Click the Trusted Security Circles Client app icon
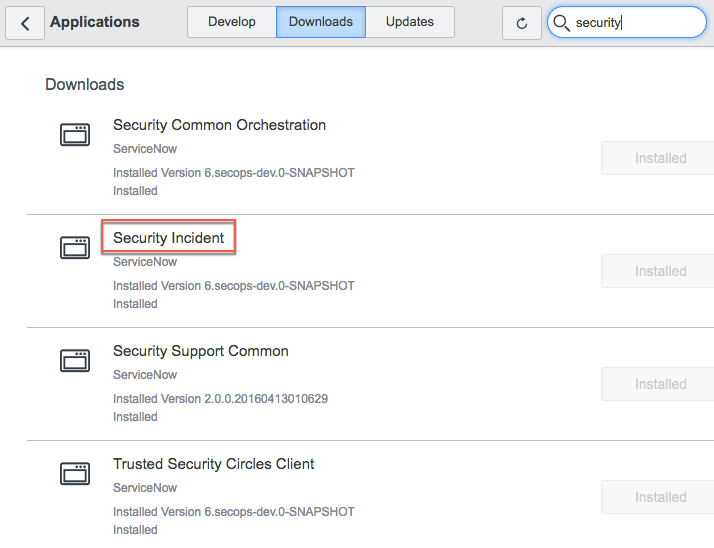Screen dimensions: 714x548 pos(75,473)
